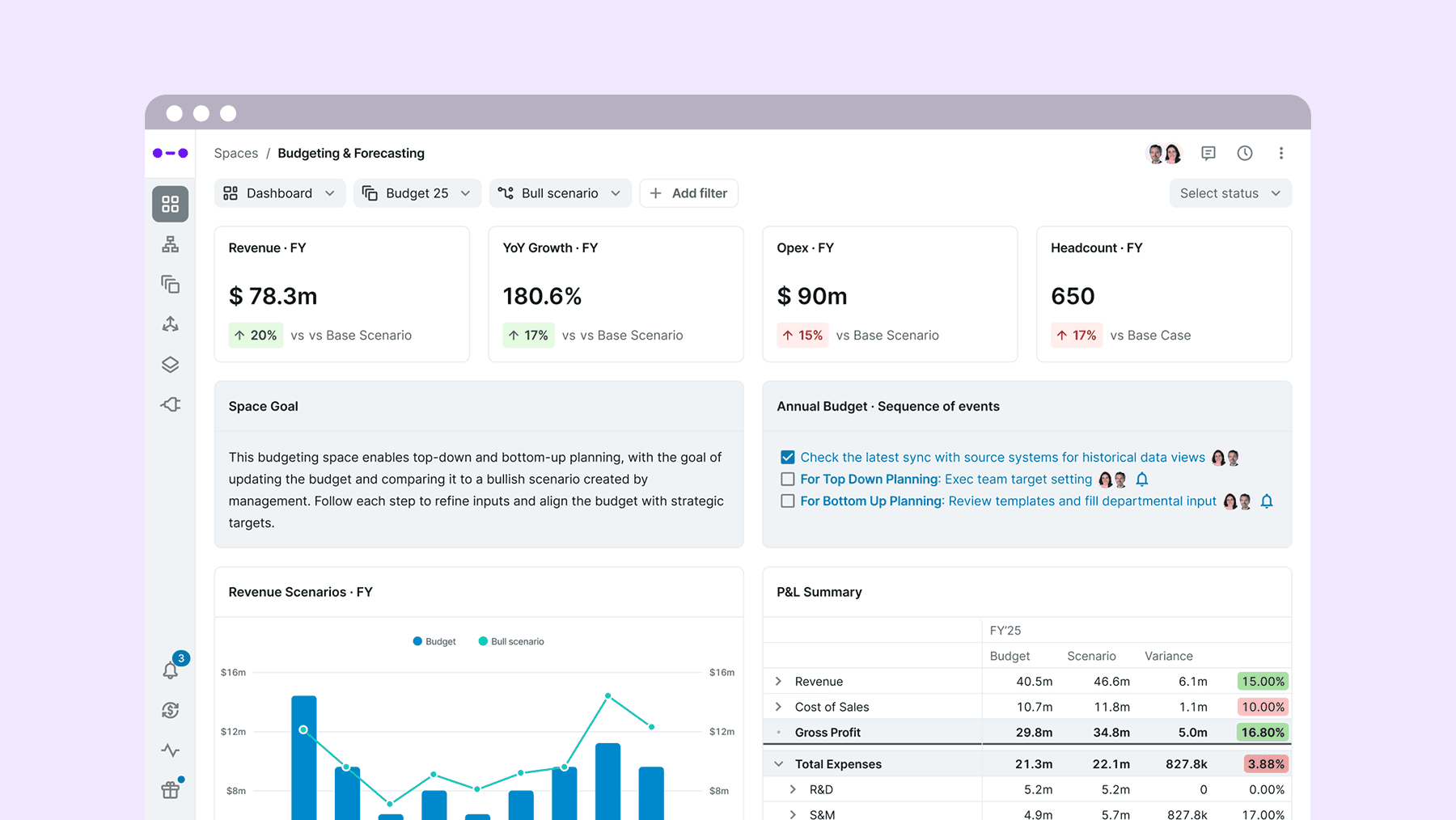Click avatars next to Bottom Up Planning task
The width and height of the screenshot is (1456, 820).
(1238, 501)
